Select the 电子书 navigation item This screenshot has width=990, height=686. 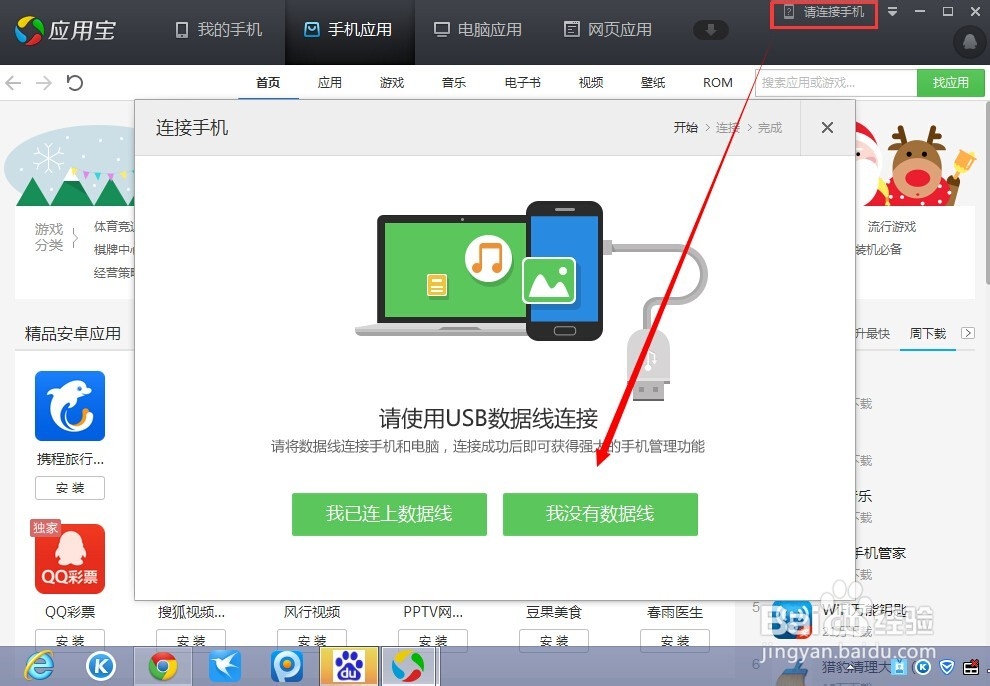(x=522, y=83)
